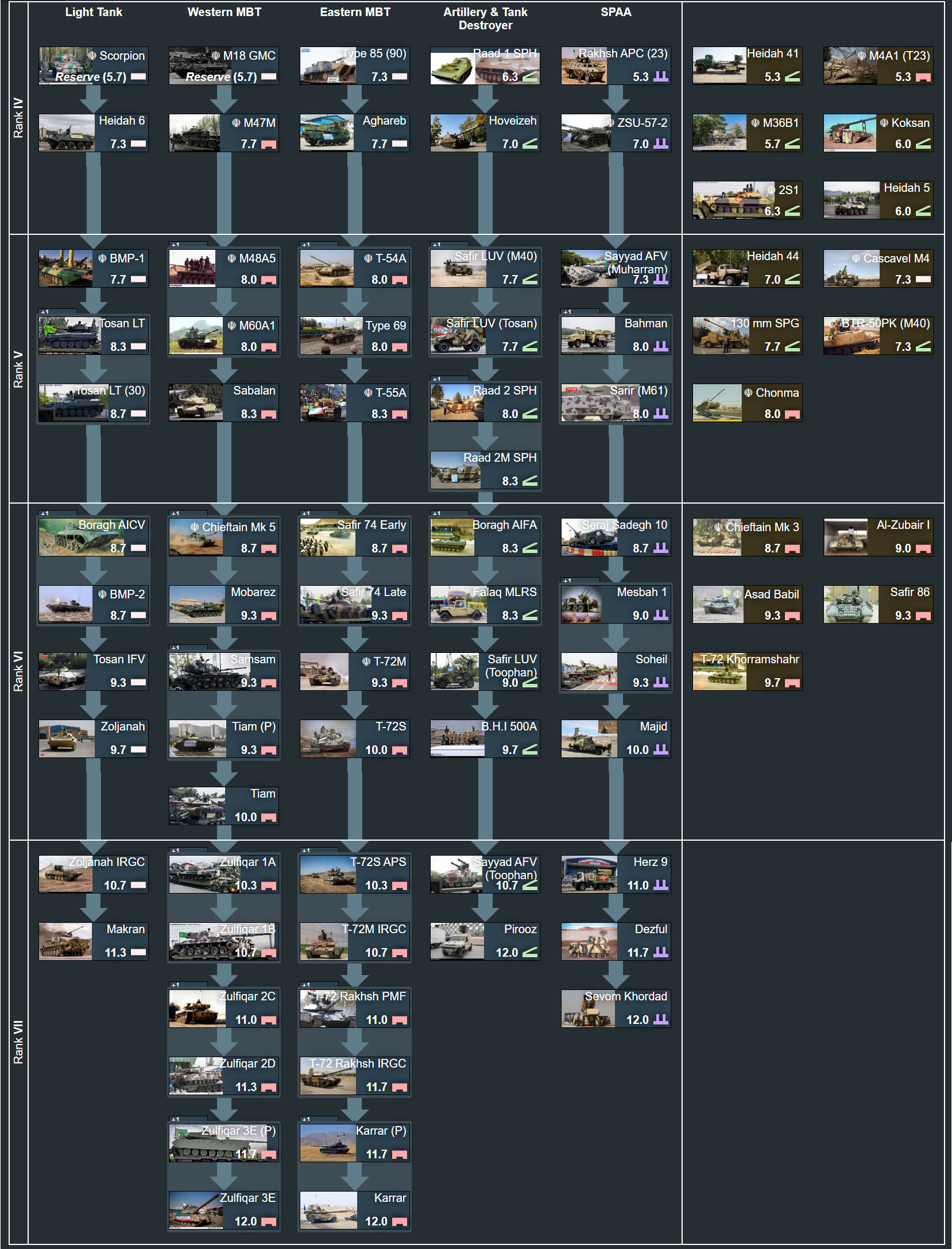Click the SPAA icon on Bahman card
The image size is (952, 1249).
661,346
